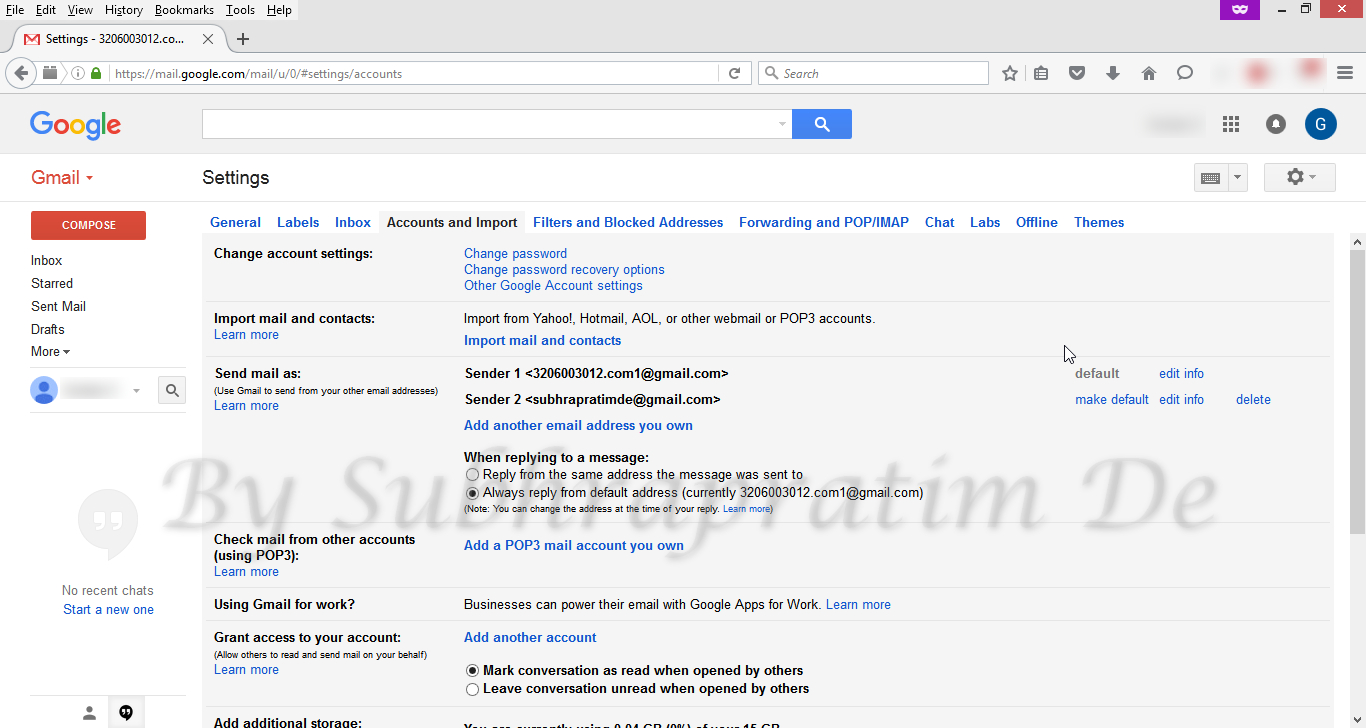
Task: Open the Tools menu
Action: (x=240, y=9)
